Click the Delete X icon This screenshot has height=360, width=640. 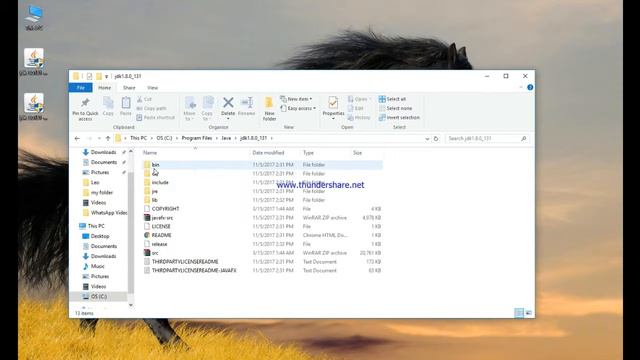pos(228,102)
